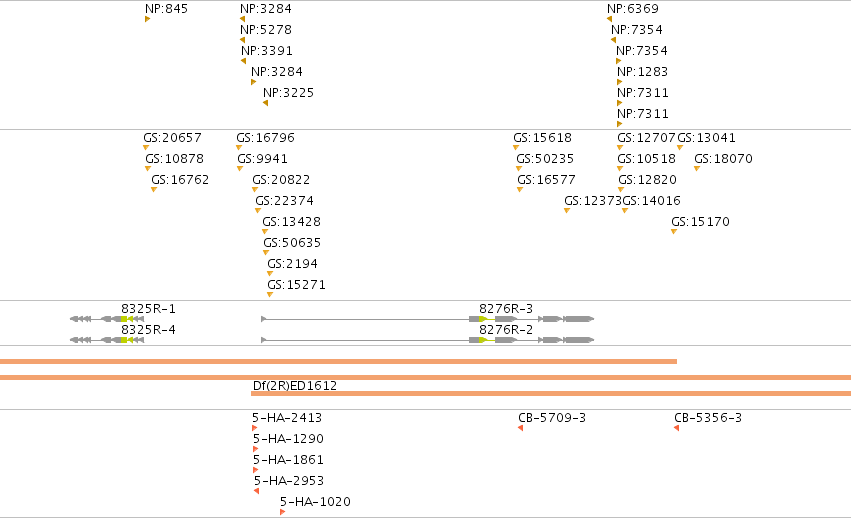Image resolution: width=851 pixels, height=518 pixels.
Task: Select the NP:1283 triangle marker
Action: click(619, 83)
